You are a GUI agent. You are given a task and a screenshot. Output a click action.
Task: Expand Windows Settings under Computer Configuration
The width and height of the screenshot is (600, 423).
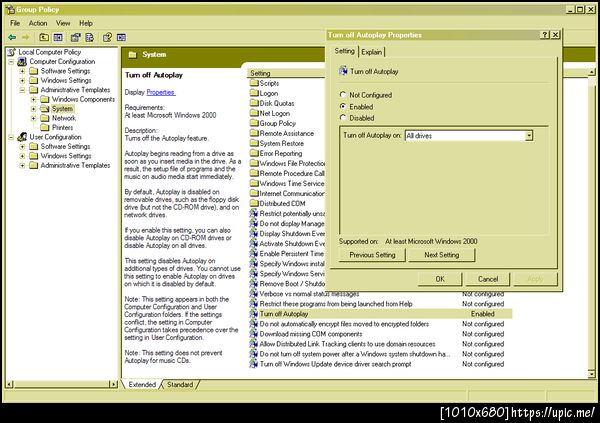(x=23, y=80)
